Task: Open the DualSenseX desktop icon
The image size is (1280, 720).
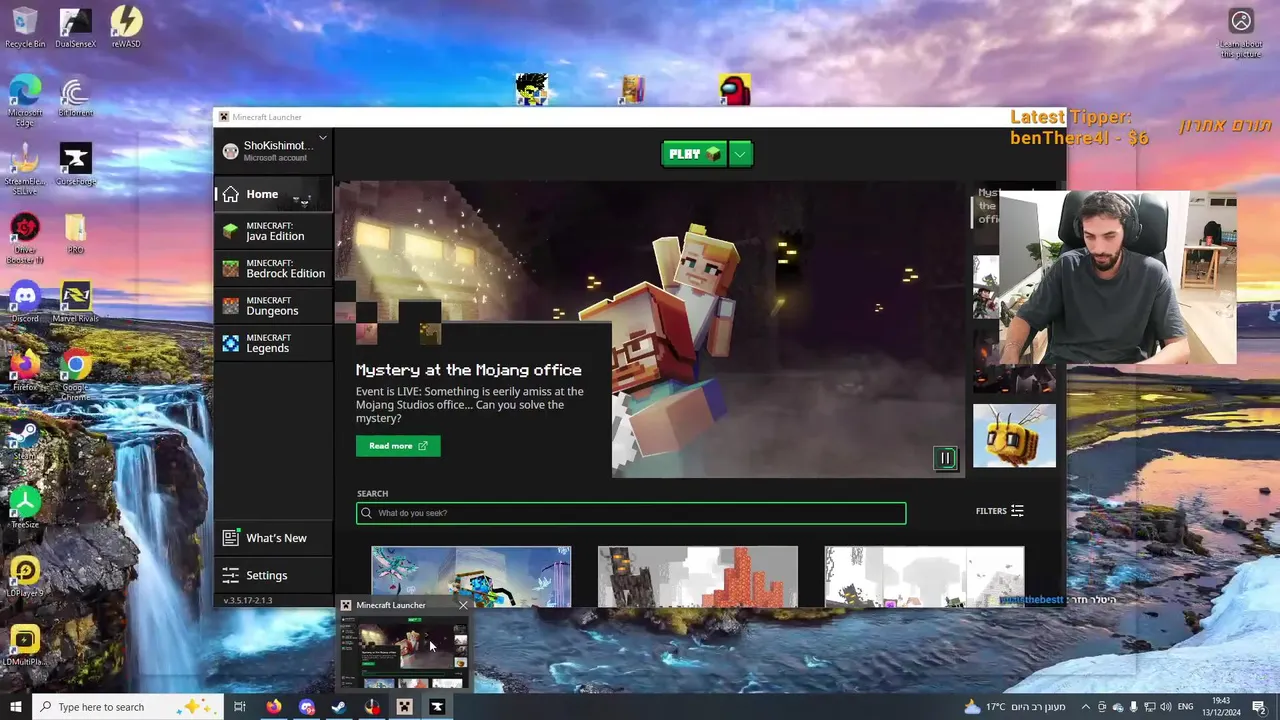Action: pos(76,27)
